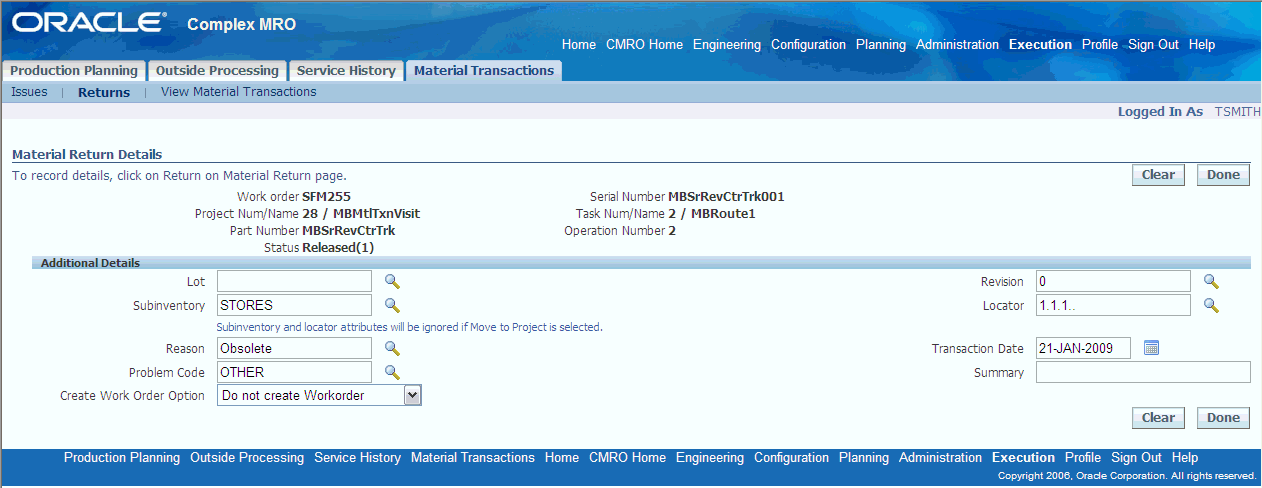Switch to the Service History tab
Image resolution: width=1262 pixels, height=488 pixels.
(346, 71)
